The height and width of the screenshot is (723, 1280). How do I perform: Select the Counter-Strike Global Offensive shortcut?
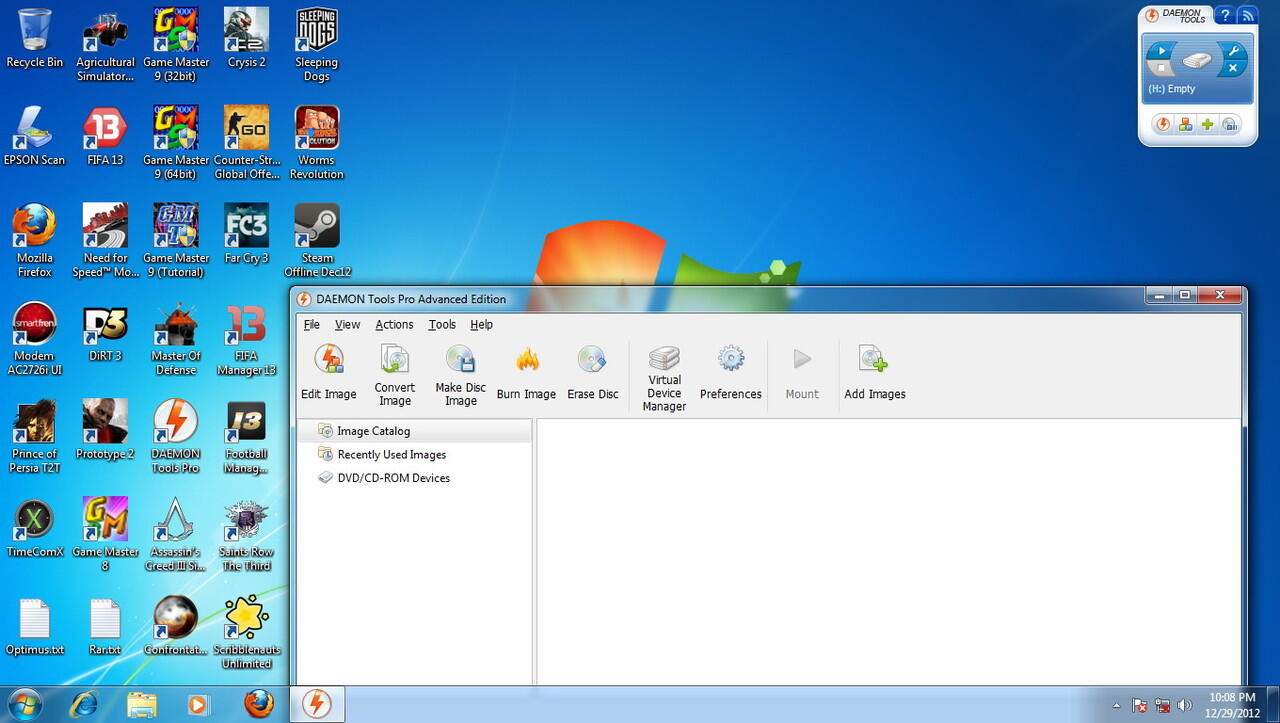click(247, 143)
